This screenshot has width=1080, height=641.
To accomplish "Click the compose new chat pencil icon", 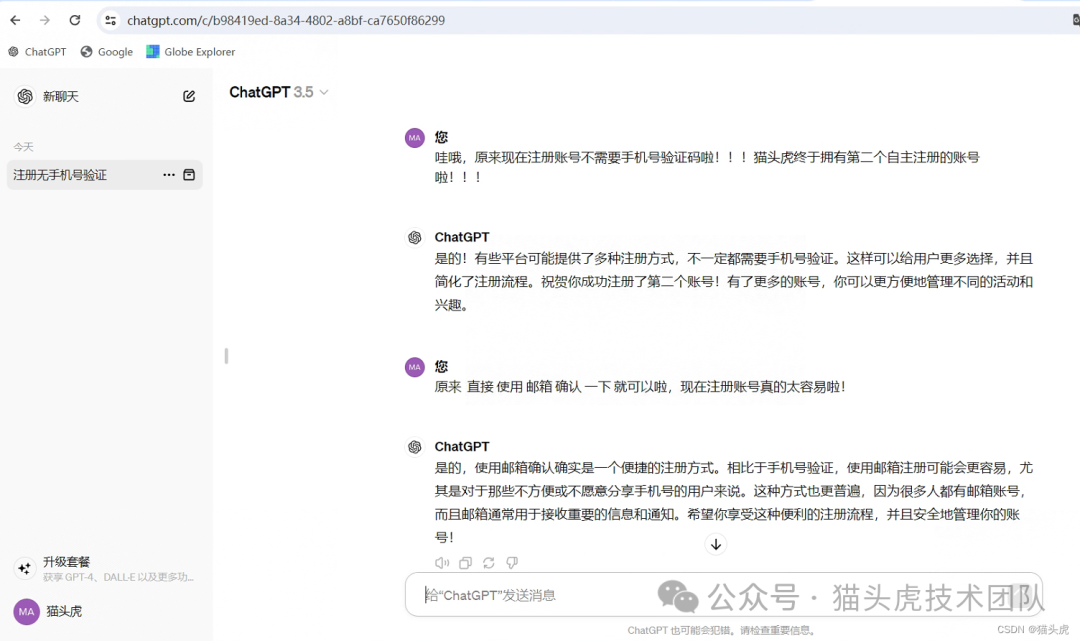I will point(189,96).
